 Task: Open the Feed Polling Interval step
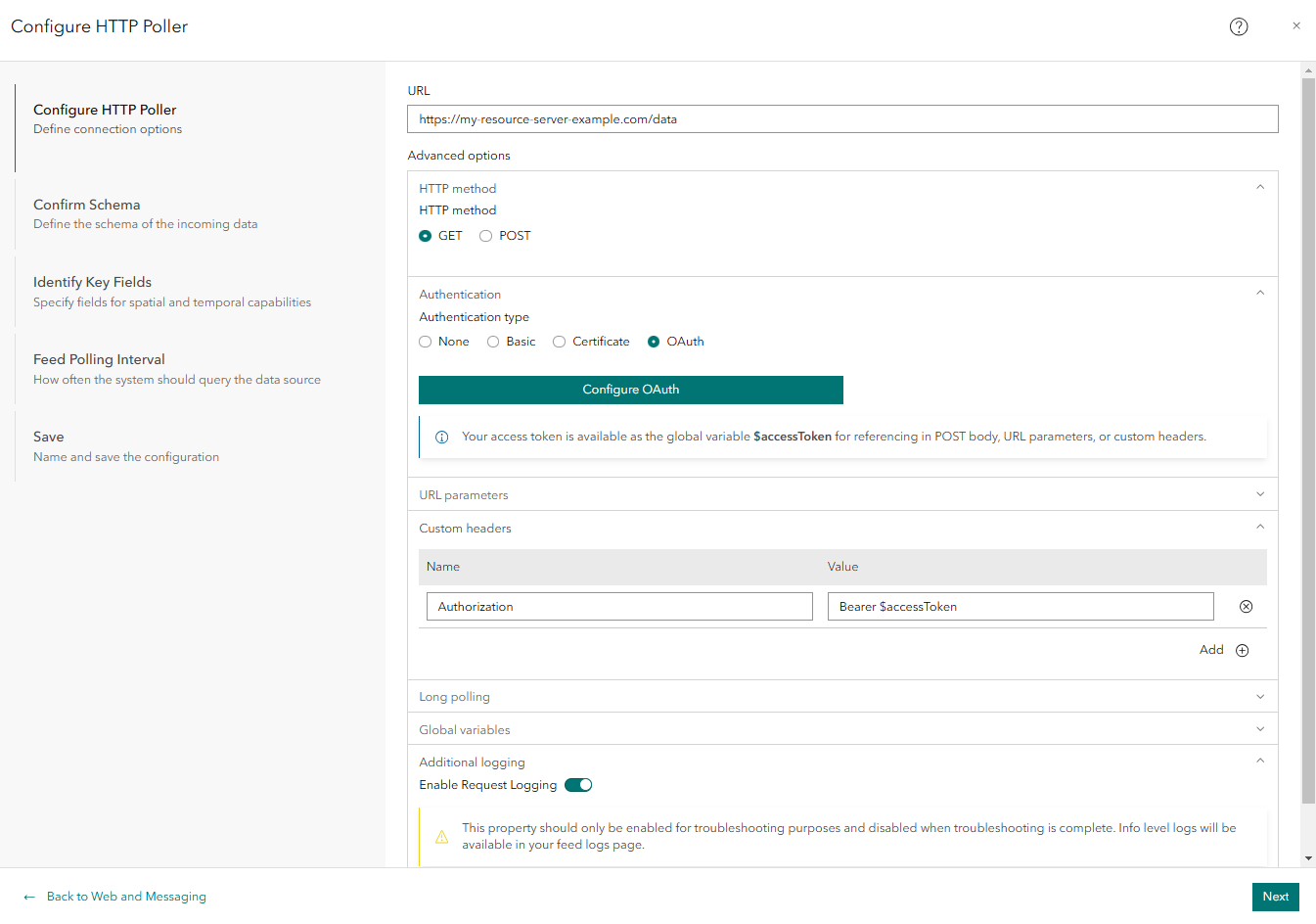coord(99,359)
